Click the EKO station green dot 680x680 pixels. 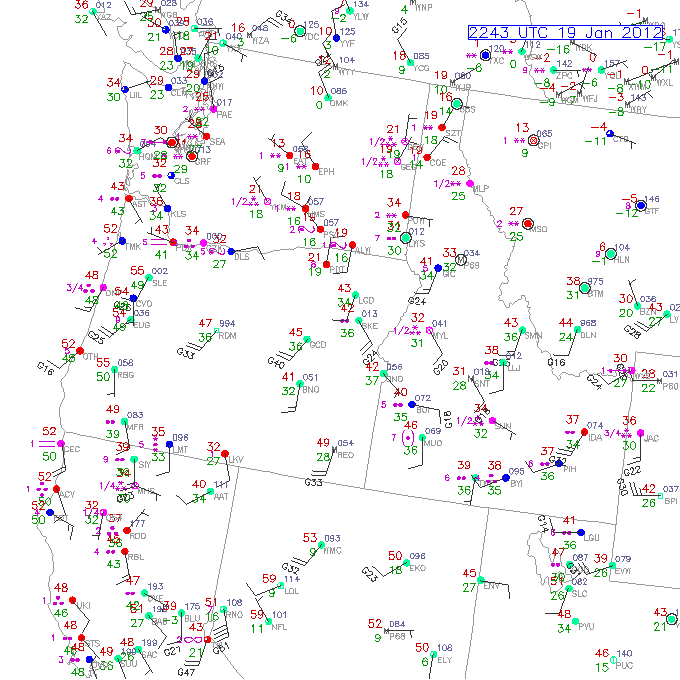pos(406,563)
